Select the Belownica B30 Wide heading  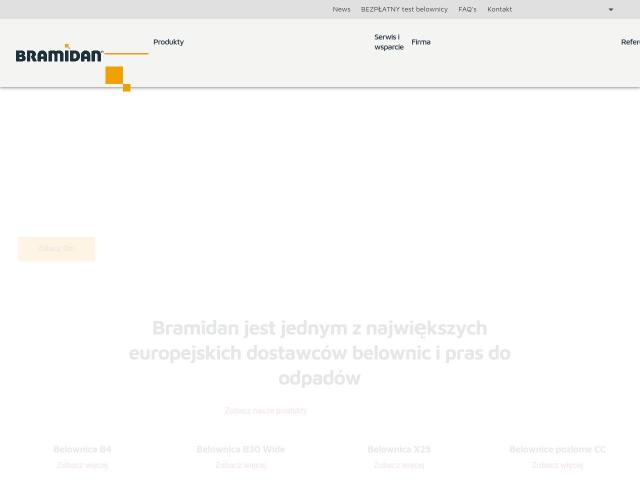[x=241, y=449]
